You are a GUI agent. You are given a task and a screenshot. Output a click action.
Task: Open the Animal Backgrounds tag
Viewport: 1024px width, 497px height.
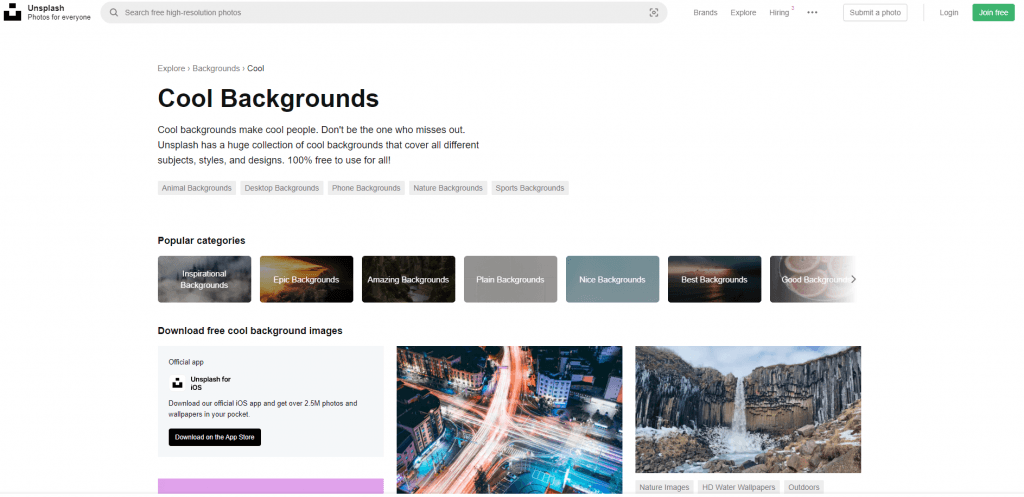(197, 188)
